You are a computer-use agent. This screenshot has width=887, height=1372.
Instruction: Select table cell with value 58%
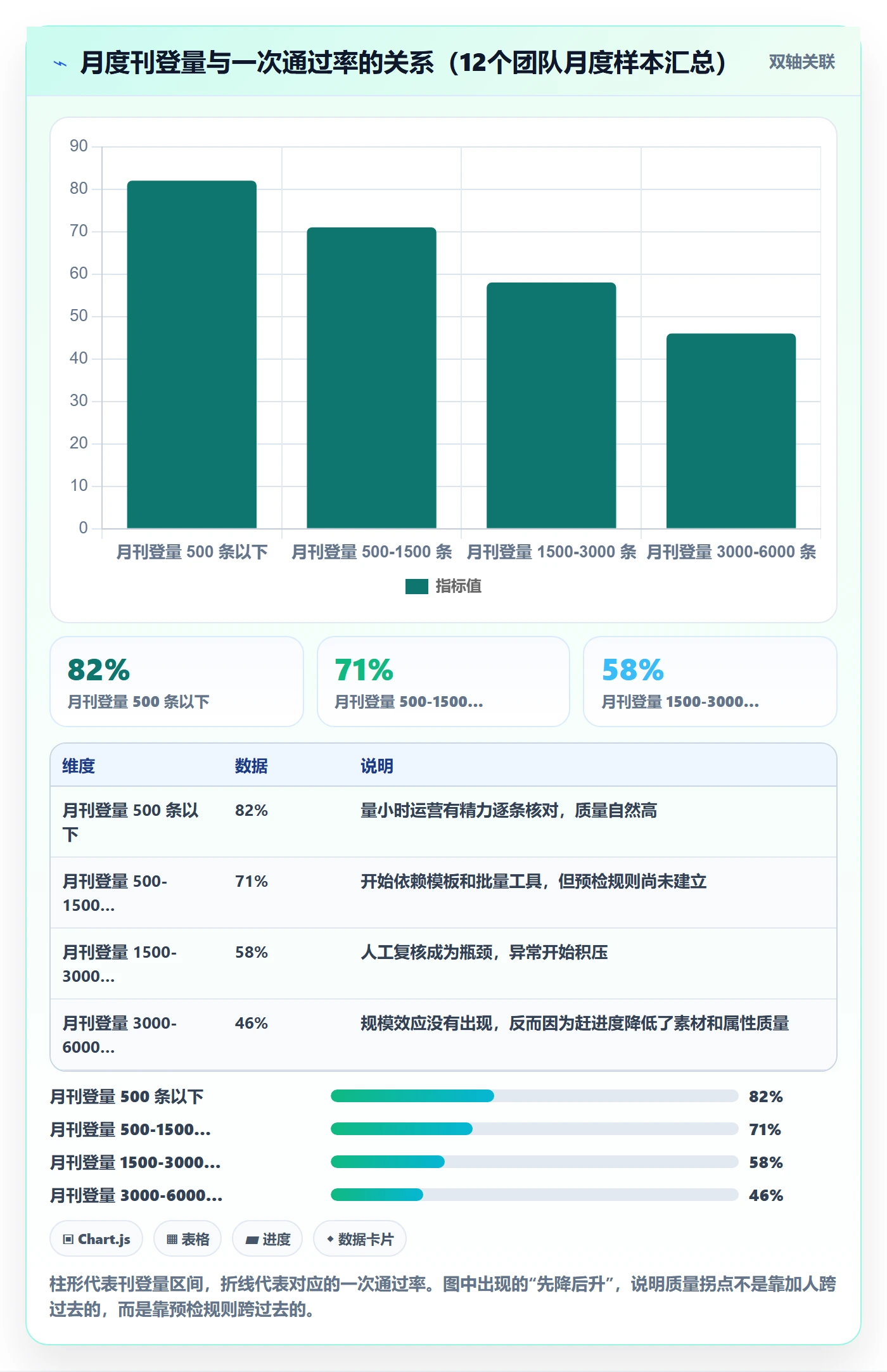[252, 953]
